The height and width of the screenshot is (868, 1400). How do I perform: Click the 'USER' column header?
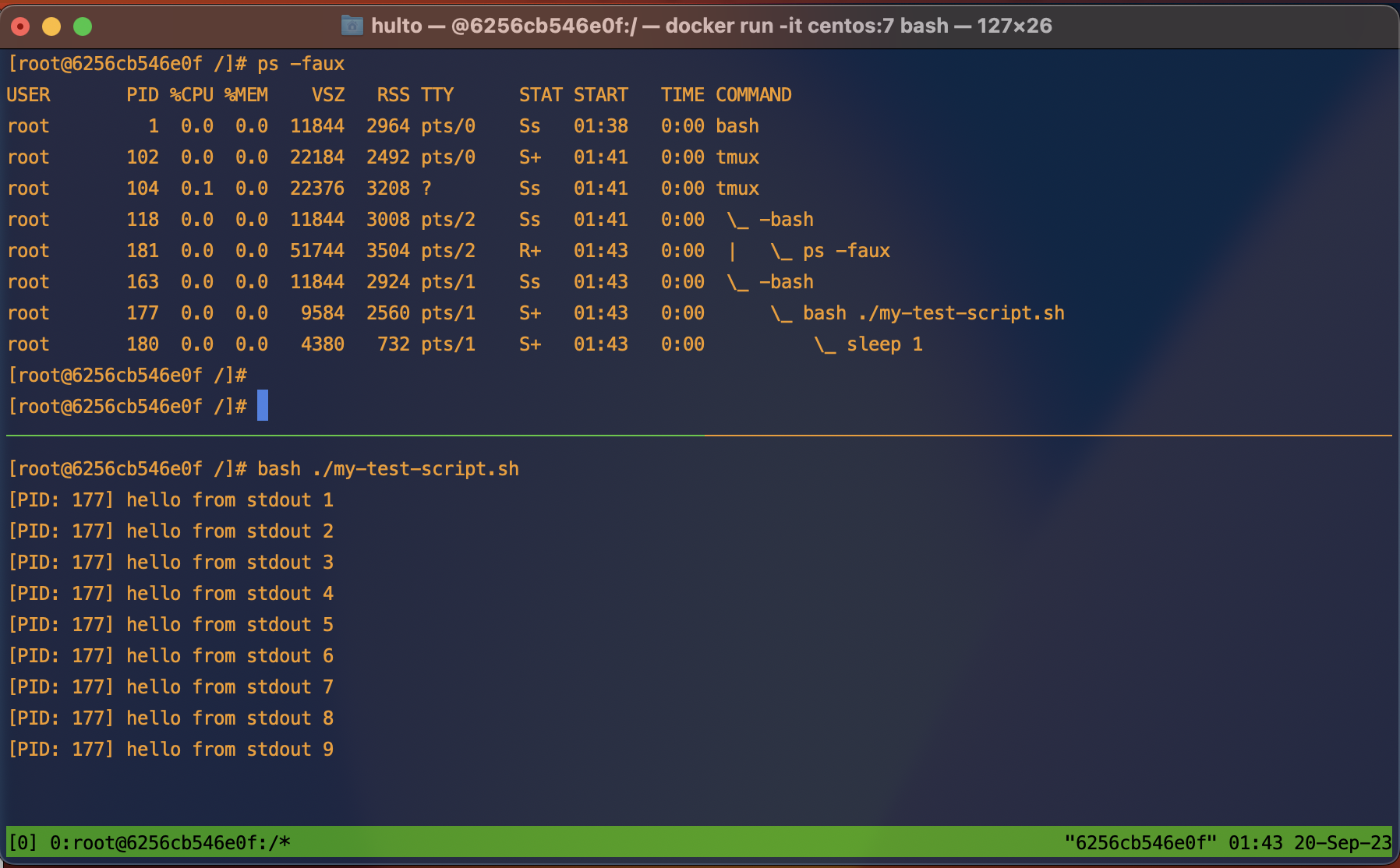(x=28, y=95)
